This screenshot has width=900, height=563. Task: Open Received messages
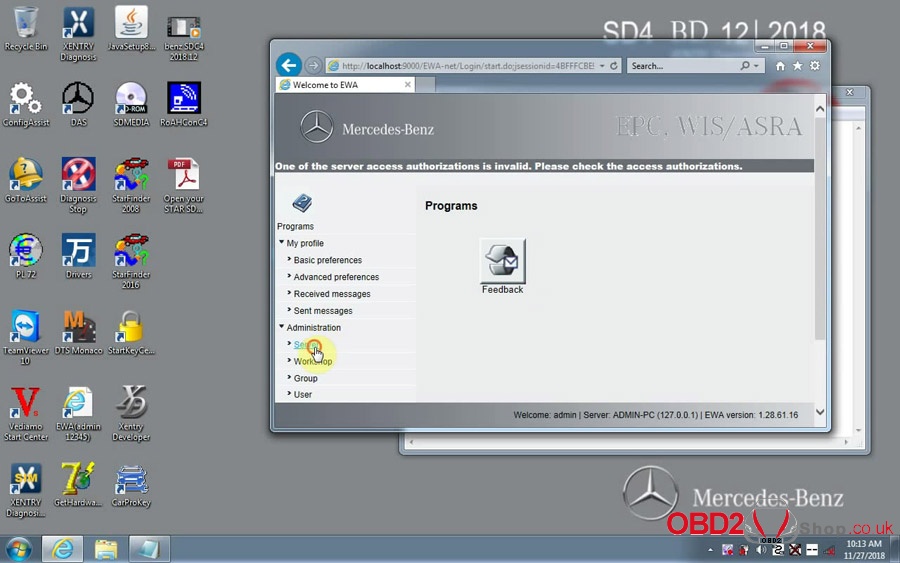pos(332,294)
